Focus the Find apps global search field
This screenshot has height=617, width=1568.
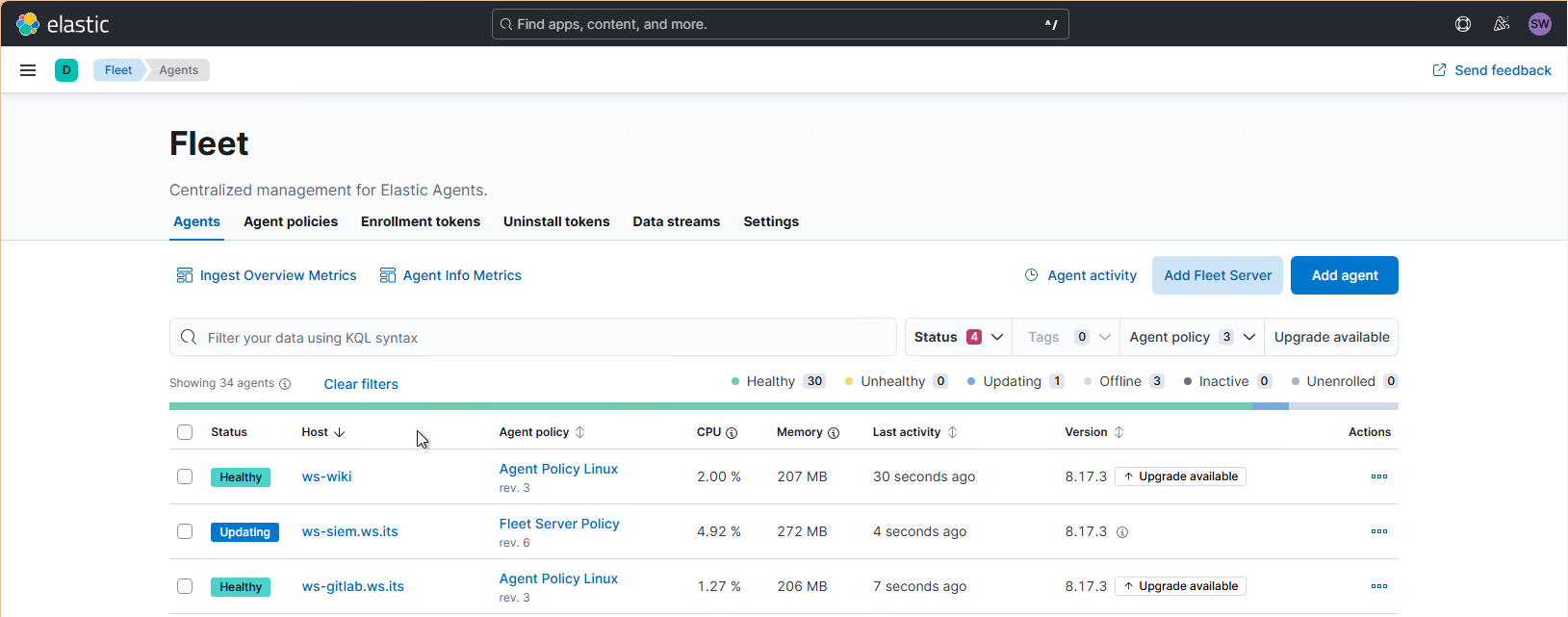(x=781, y=24)
